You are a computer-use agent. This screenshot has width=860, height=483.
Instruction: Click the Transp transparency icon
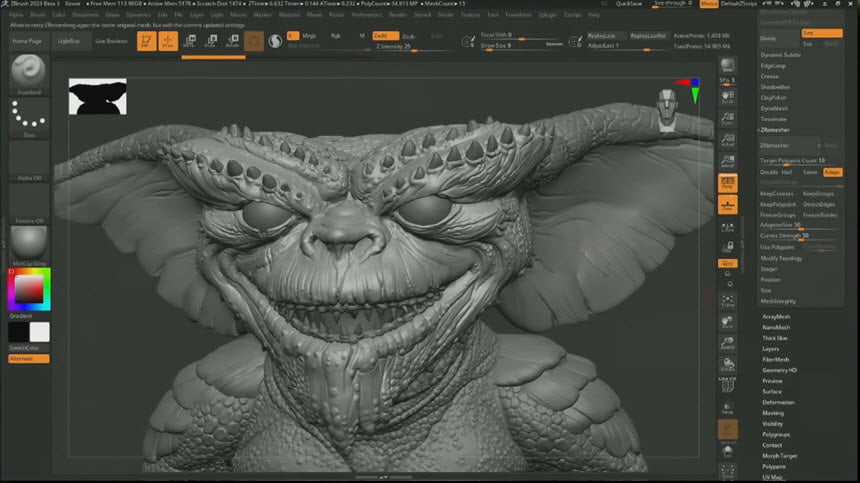(x=727, y=408)
